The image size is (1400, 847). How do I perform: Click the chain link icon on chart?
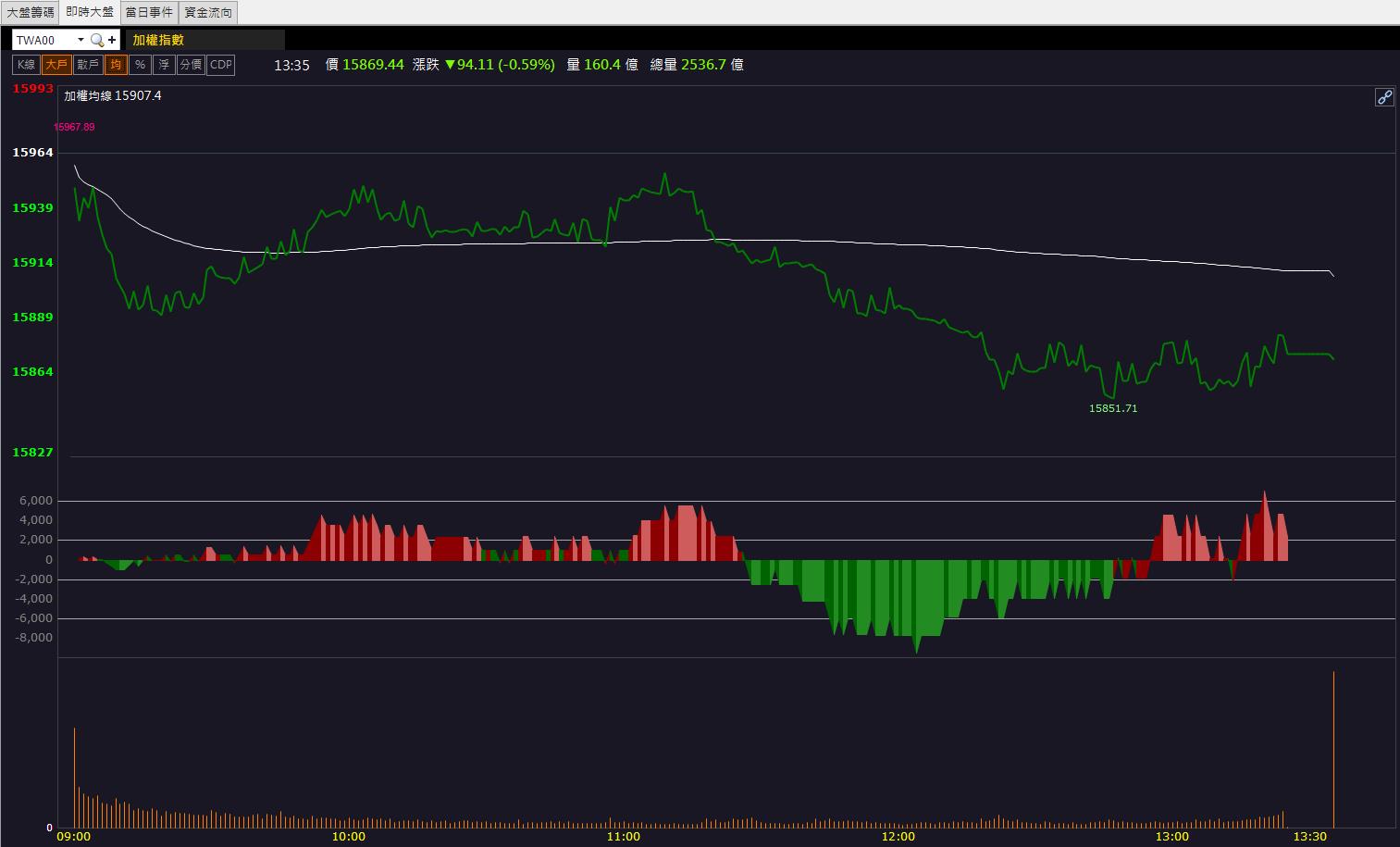1384,97
